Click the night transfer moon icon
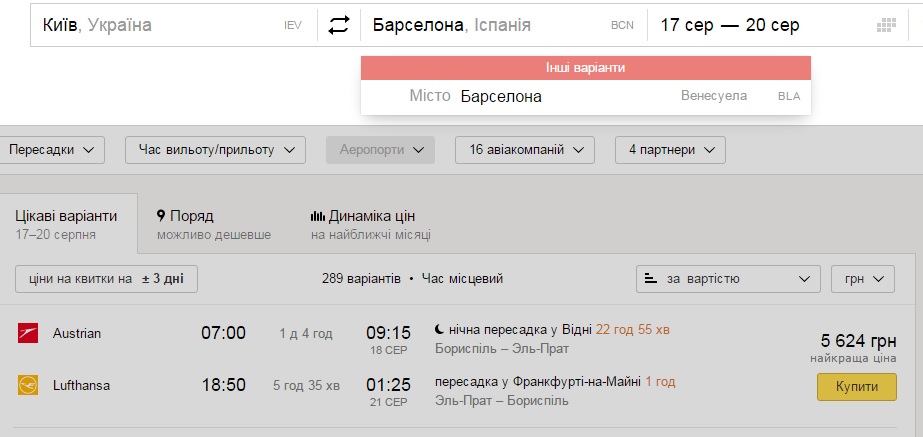 point(440,329)
